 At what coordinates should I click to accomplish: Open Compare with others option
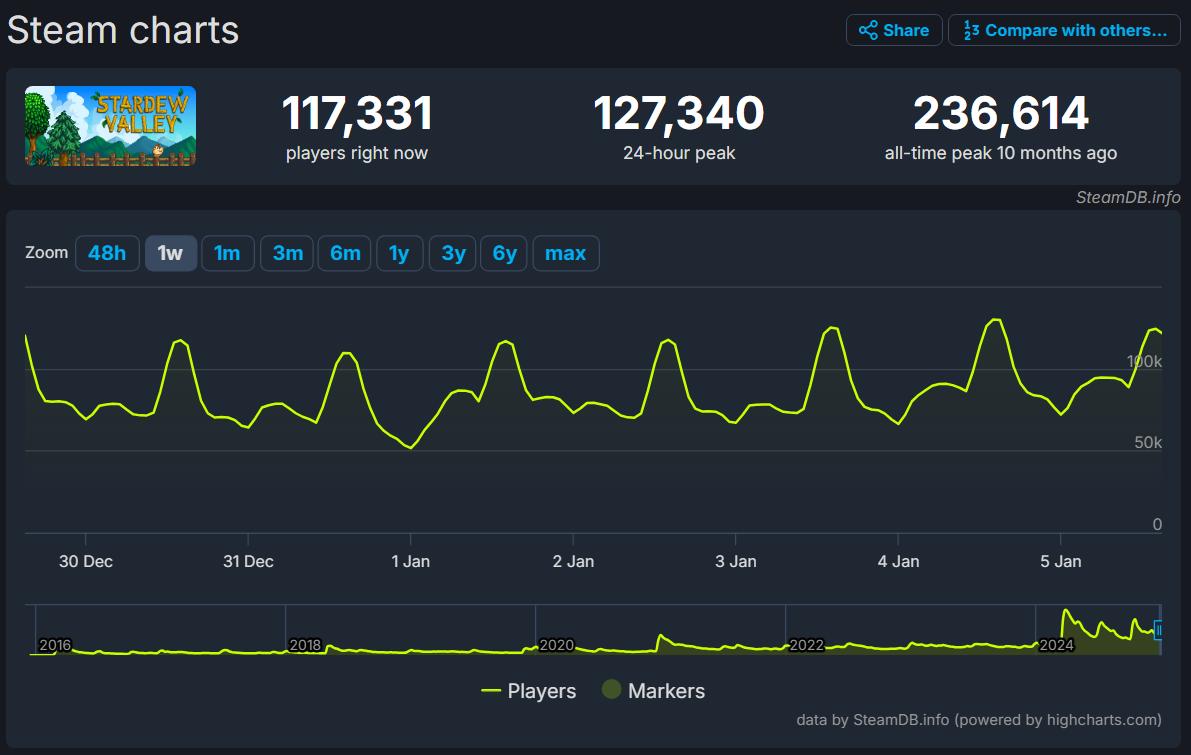(x=1064, y=30)
